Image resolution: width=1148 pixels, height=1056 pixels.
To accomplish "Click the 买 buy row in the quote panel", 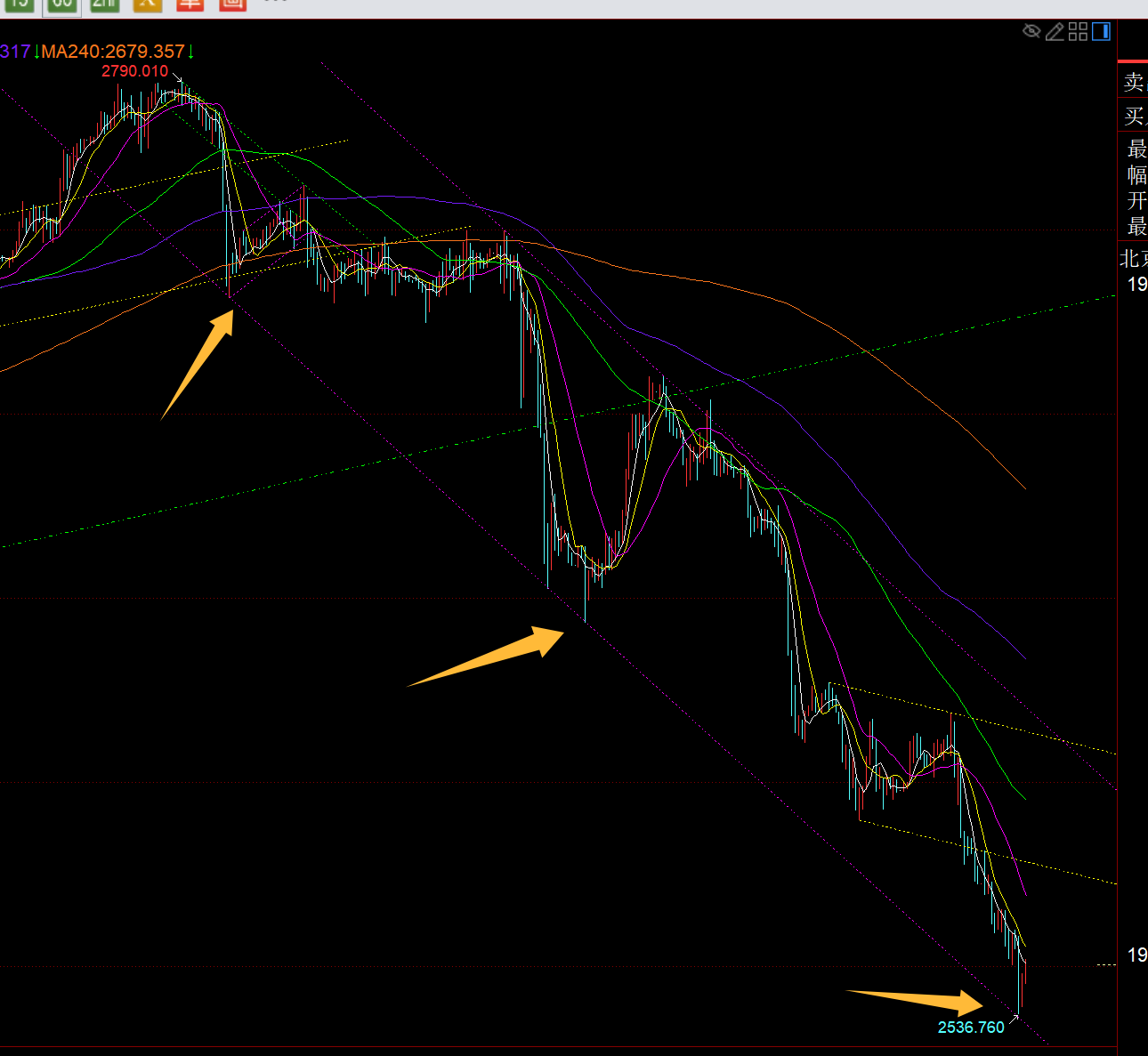I will coord(1134,116).
